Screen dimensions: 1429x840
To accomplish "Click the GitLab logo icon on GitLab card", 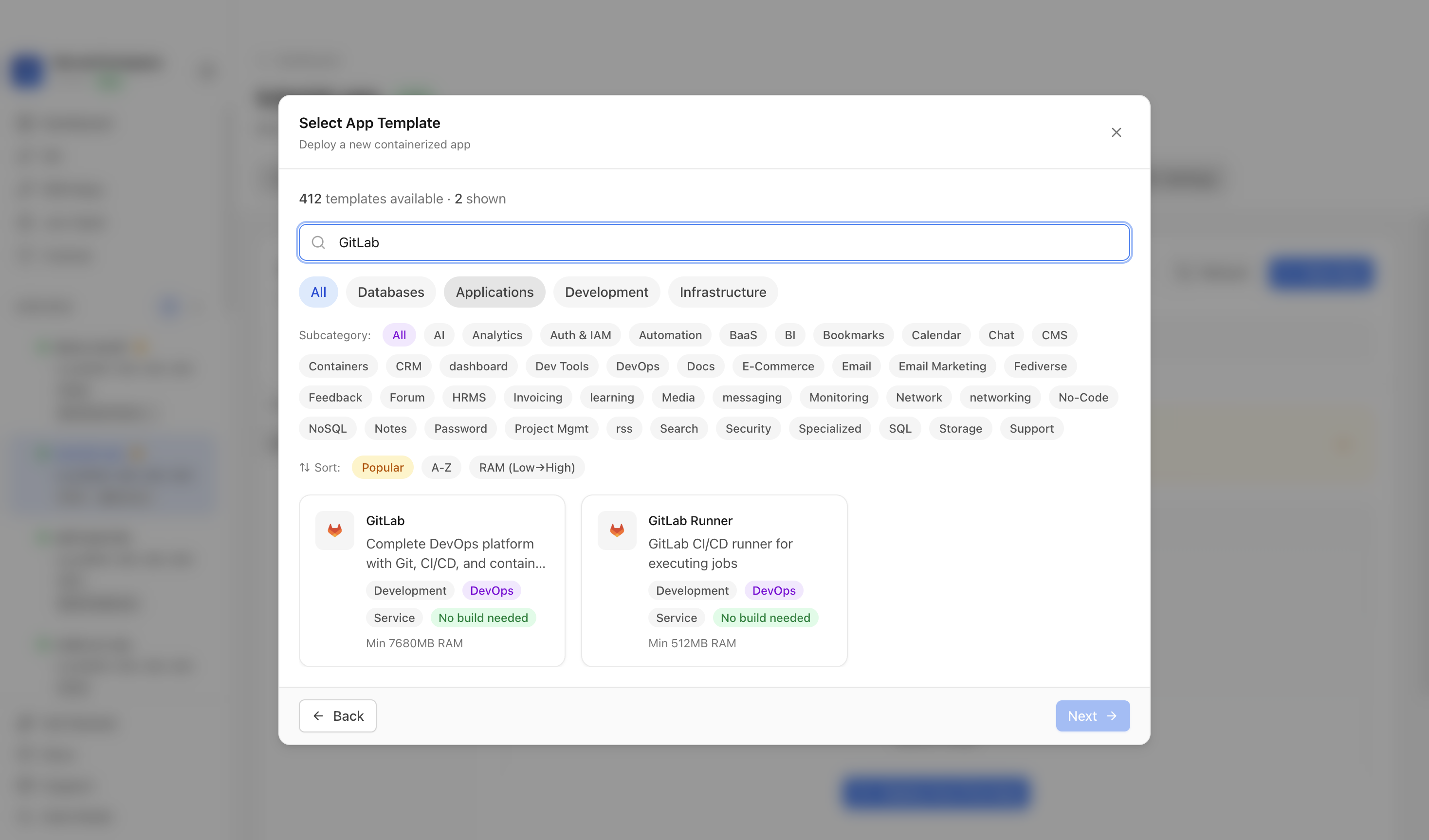I will 334,530.
